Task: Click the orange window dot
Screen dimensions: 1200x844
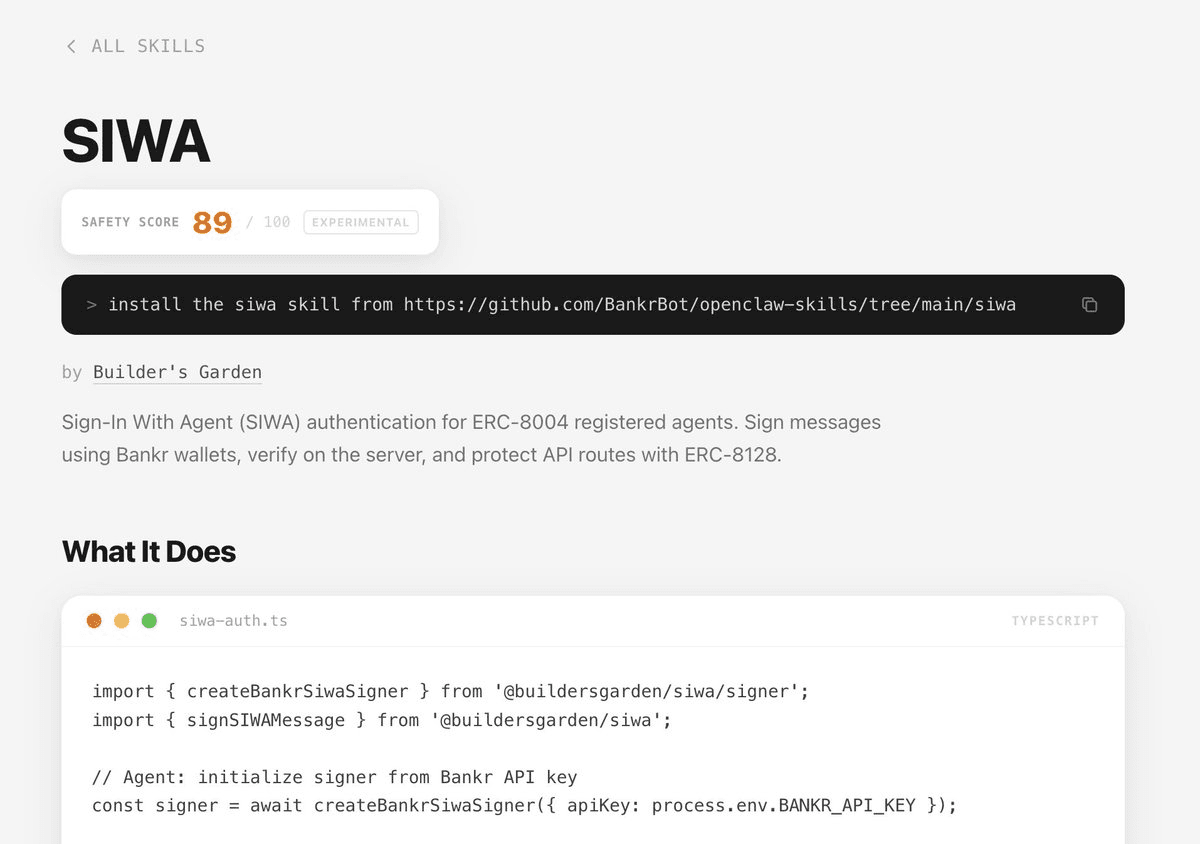Action: 94,621
